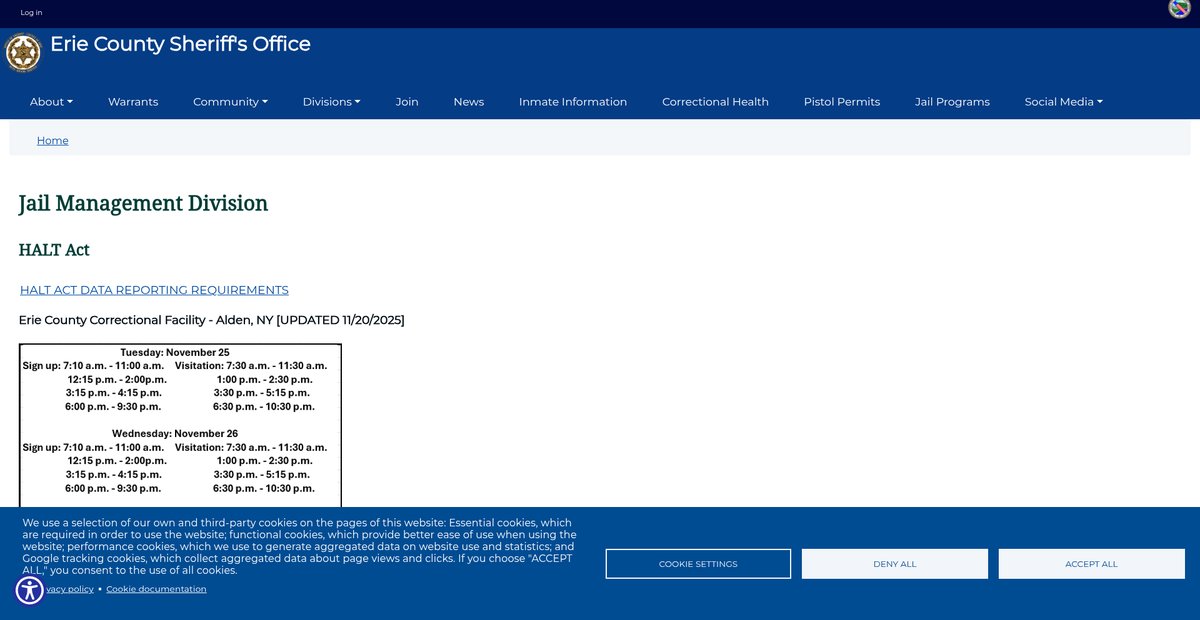
Task: Click the Log in link
Action: click(32, 13)
